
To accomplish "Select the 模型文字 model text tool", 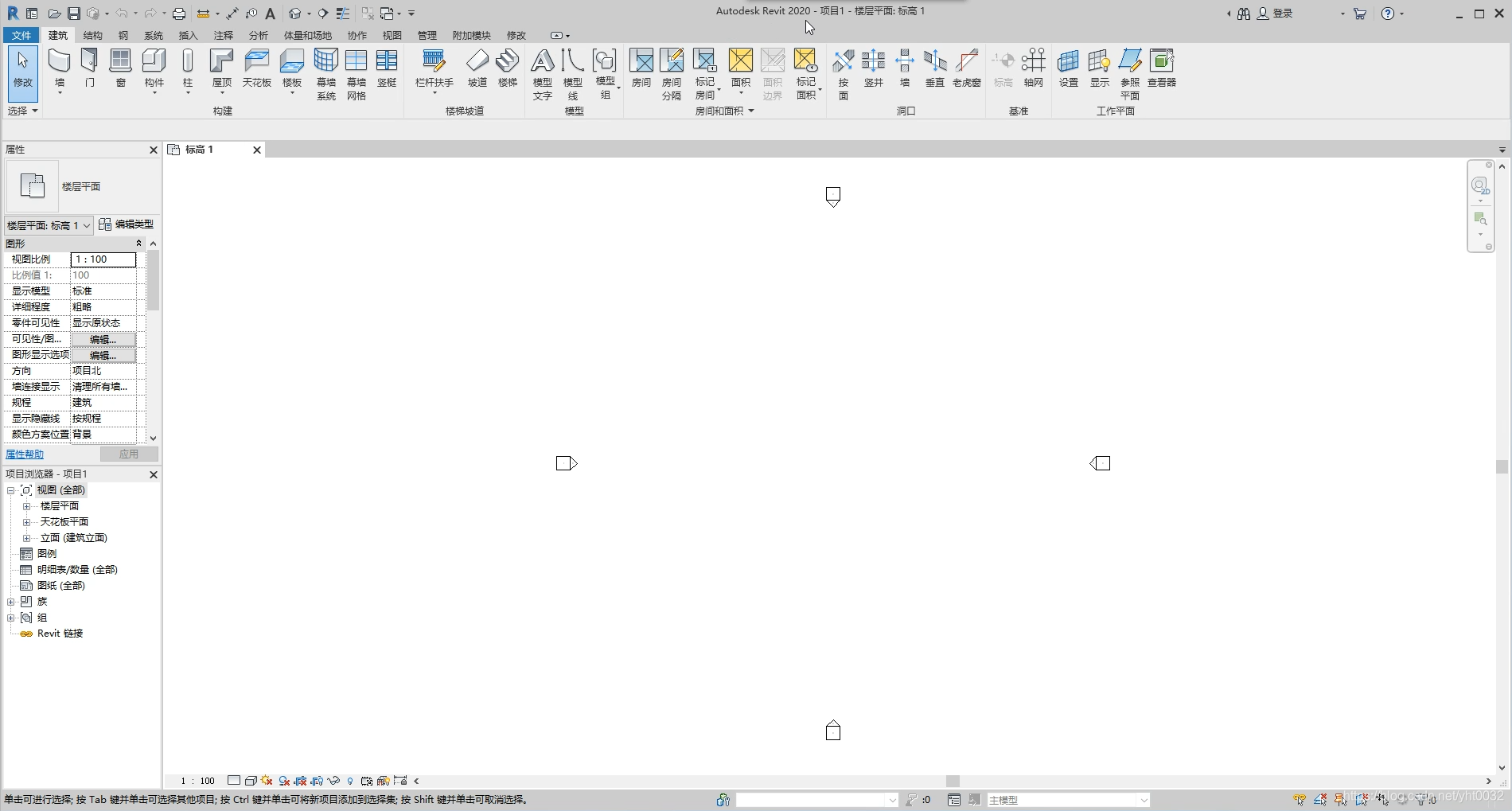I will tap(543, 74).
